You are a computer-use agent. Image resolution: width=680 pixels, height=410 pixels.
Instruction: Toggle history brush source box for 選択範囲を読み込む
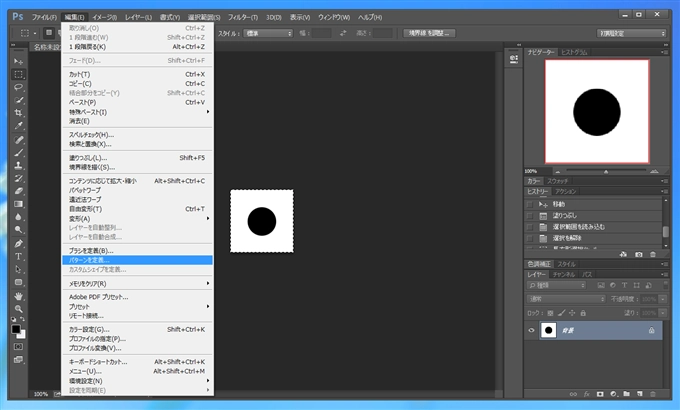530,227
